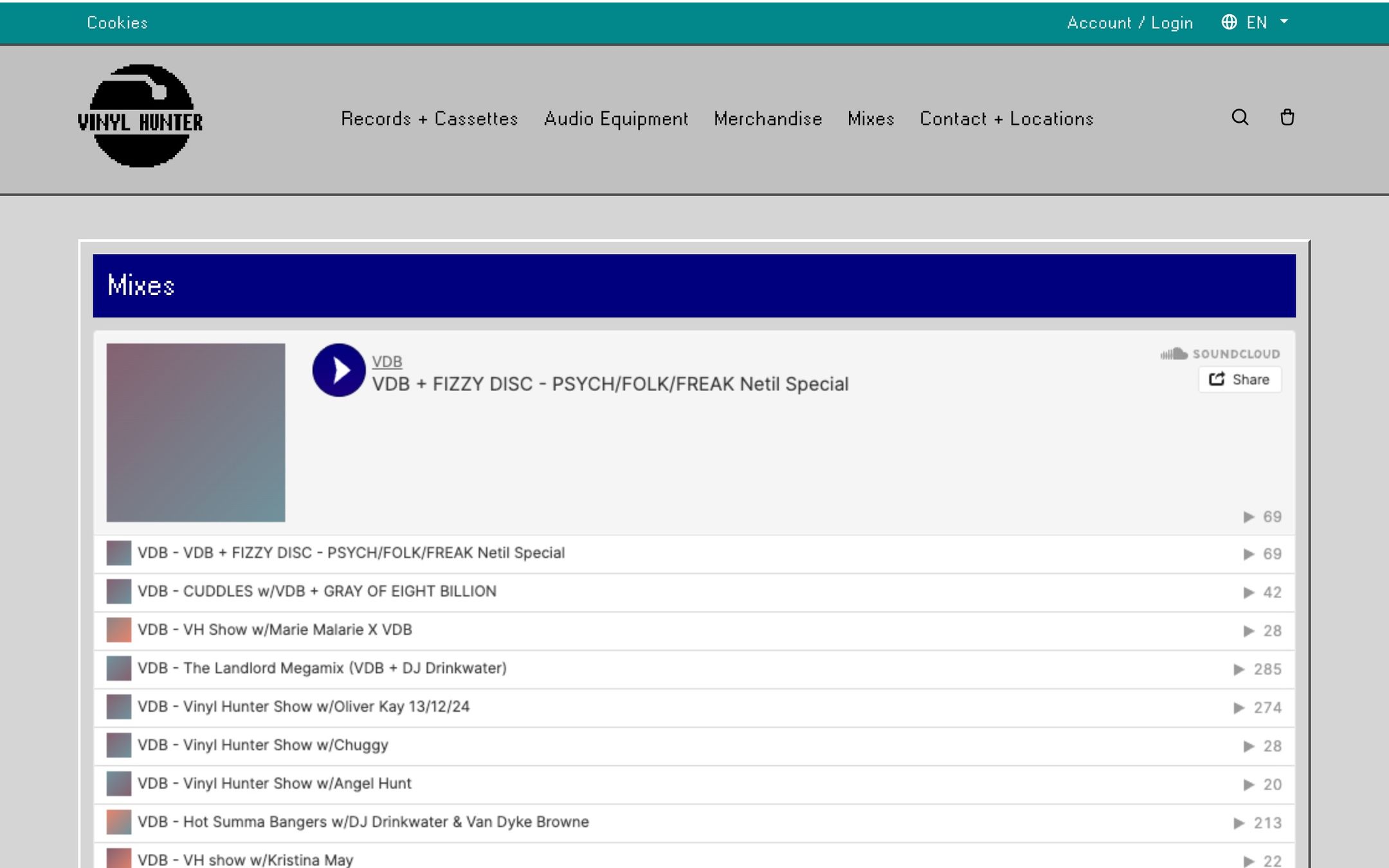Go to Merchandise page
The width and height of the screenshot is (1389, 868).
768,119
